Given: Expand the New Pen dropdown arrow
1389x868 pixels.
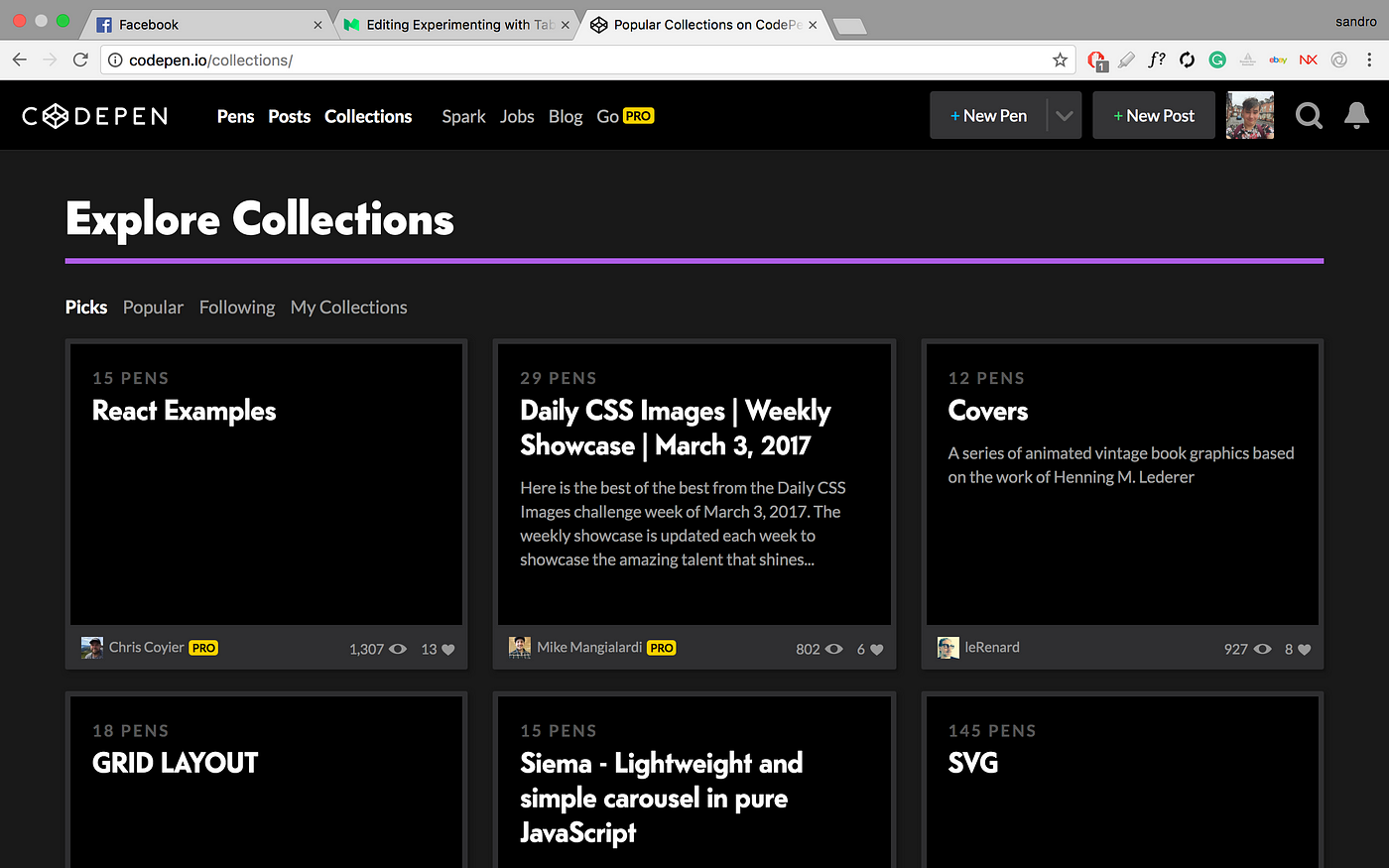Looking at the screenshot, I should [1065, 116].
